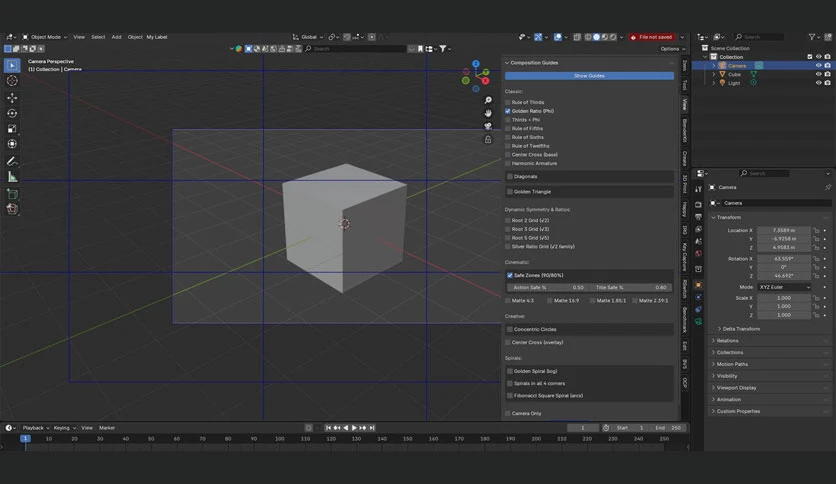Open the Keying menu in timeline
This screenshot has height=484, width=836.
pyautogui.click(x=64, y=427)
